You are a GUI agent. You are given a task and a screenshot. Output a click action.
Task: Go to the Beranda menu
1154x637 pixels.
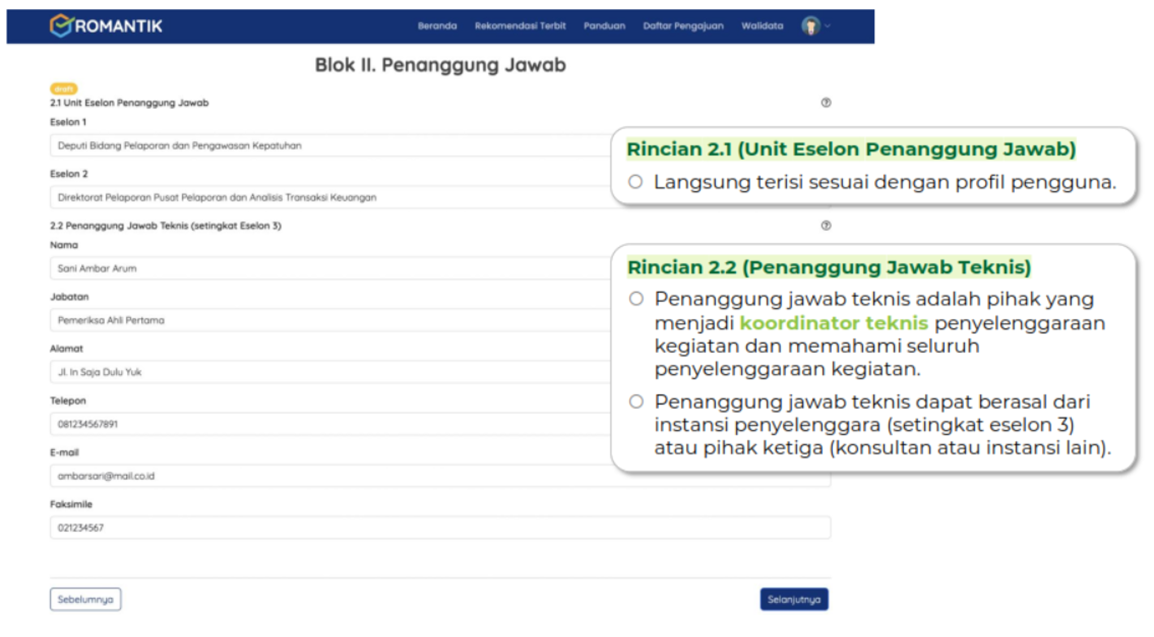437,26
